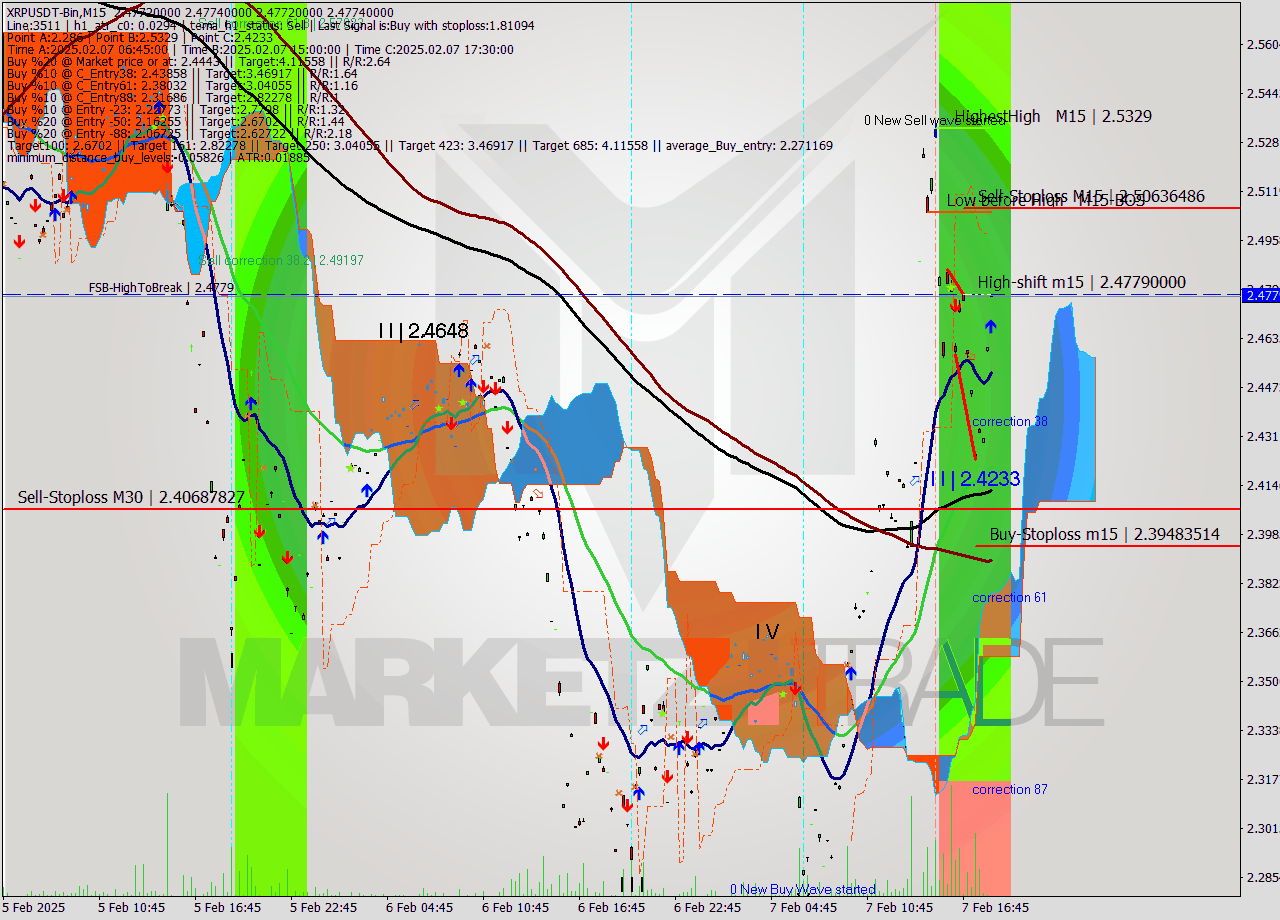
Task: Click the correction 87 level text
Action: (x=1009, y=790)
